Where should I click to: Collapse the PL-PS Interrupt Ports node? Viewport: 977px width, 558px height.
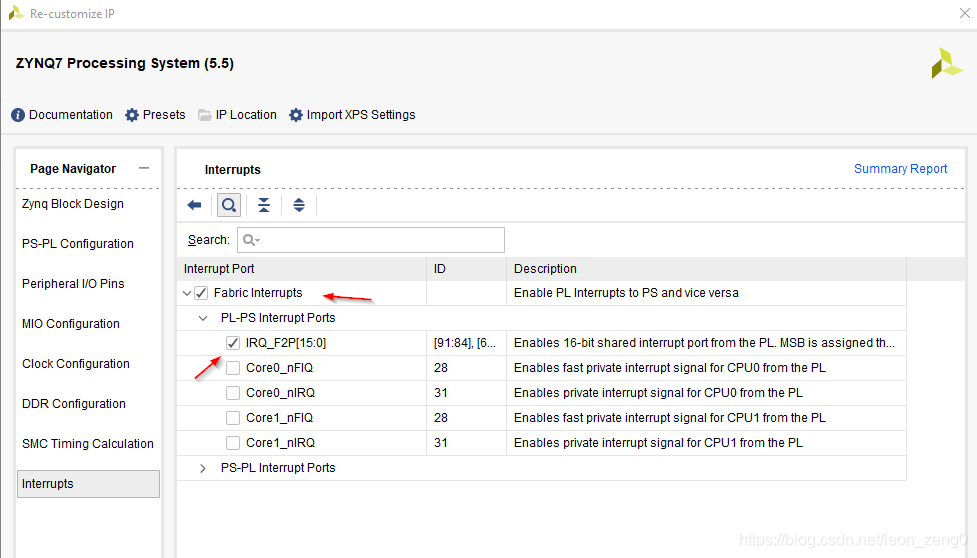point(203,318)
